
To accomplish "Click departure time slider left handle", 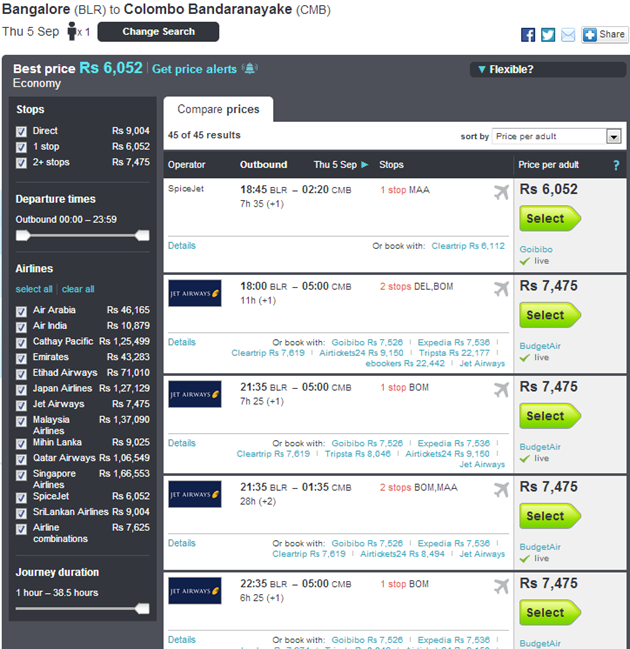I will [x=23, y=236].
